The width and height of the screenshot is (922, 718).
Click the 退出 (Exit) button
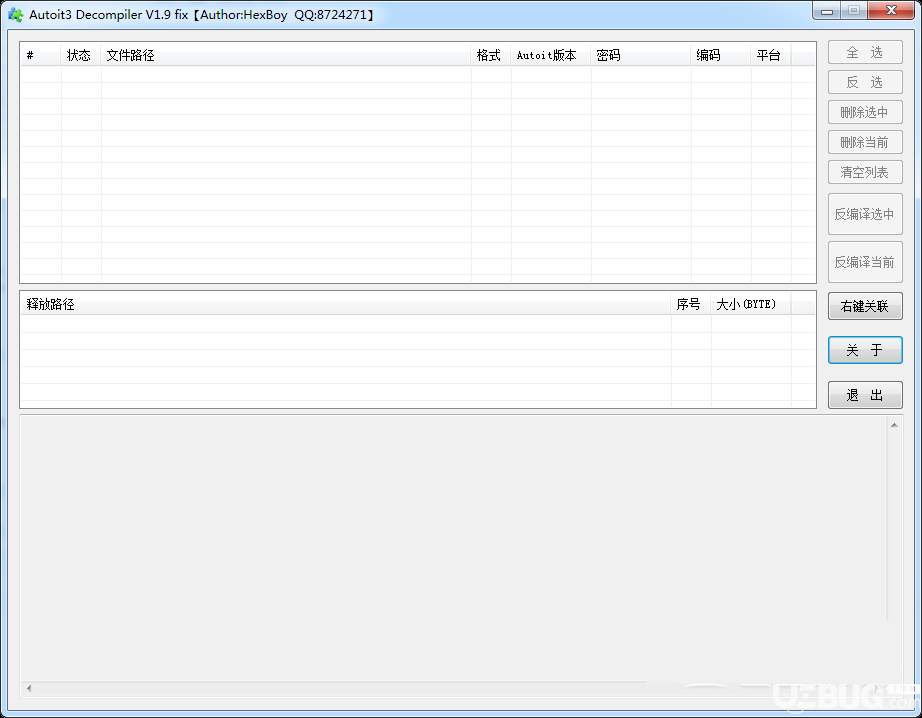[865, 395]
